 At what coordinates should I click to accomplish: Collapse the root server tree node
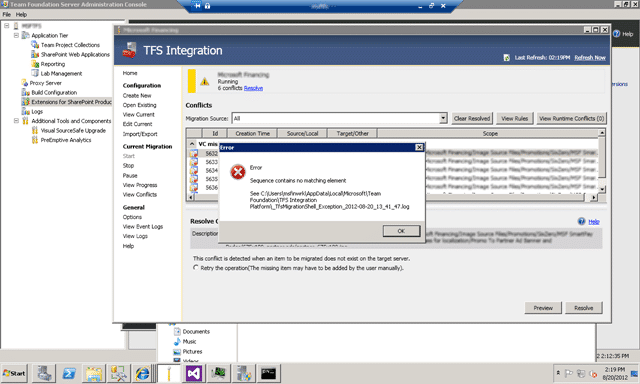(7, 26)
